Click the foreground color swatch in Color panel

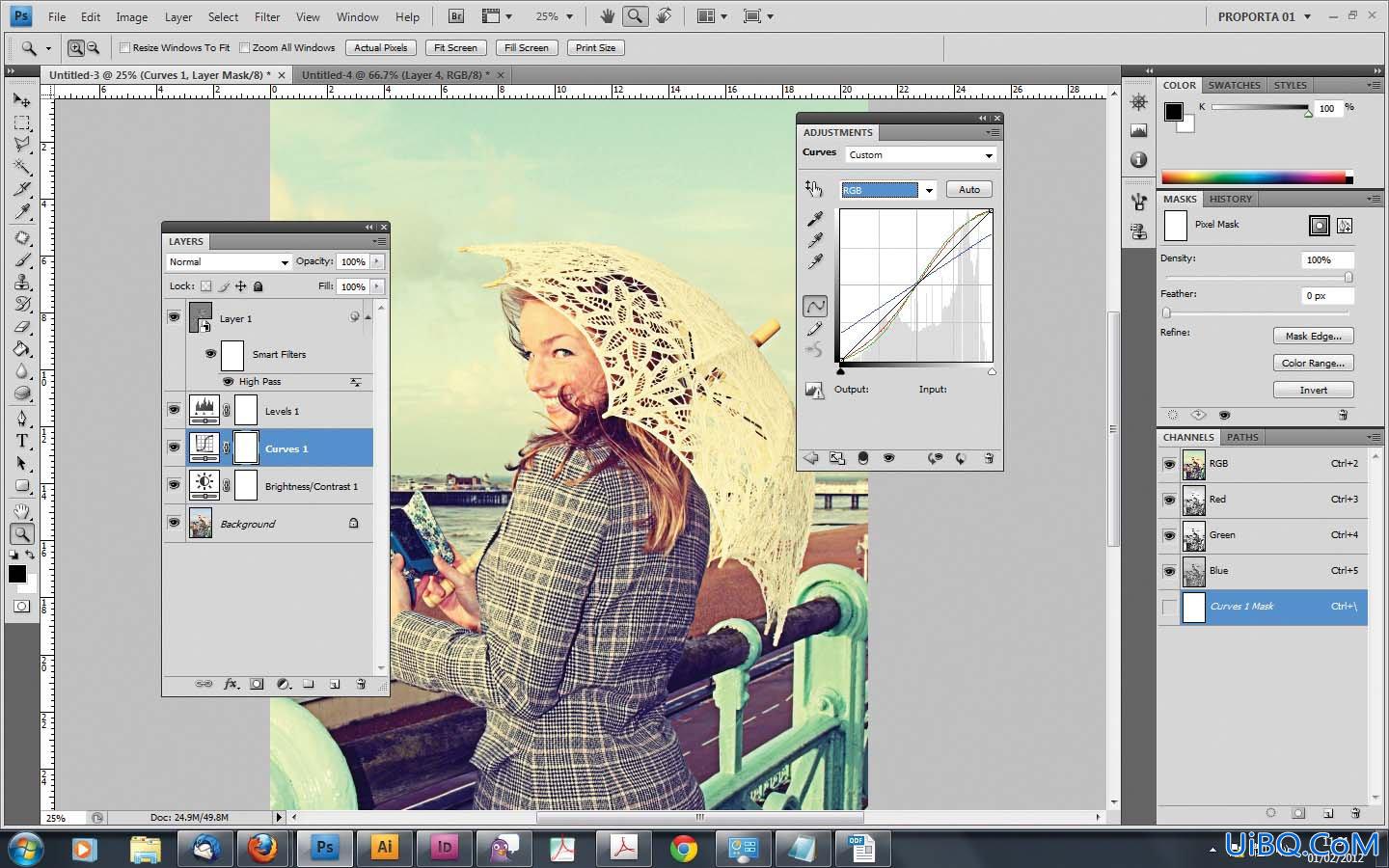coord(1173,111)
